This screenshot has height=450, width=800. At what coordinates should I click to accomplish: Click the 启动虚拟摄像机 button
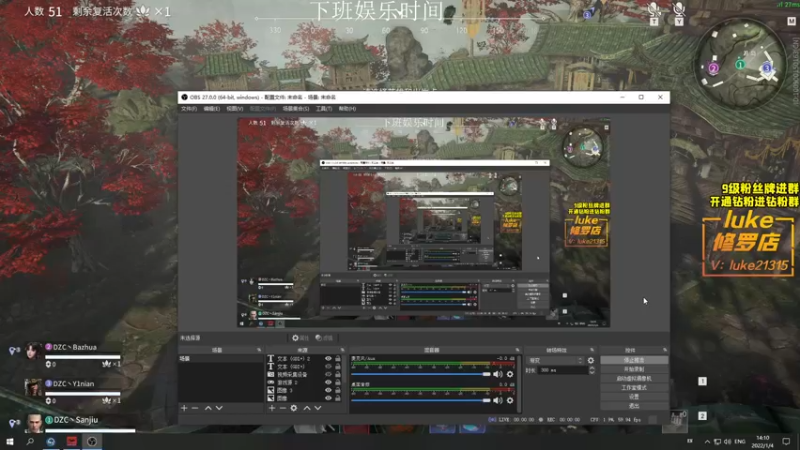[634, 379]
